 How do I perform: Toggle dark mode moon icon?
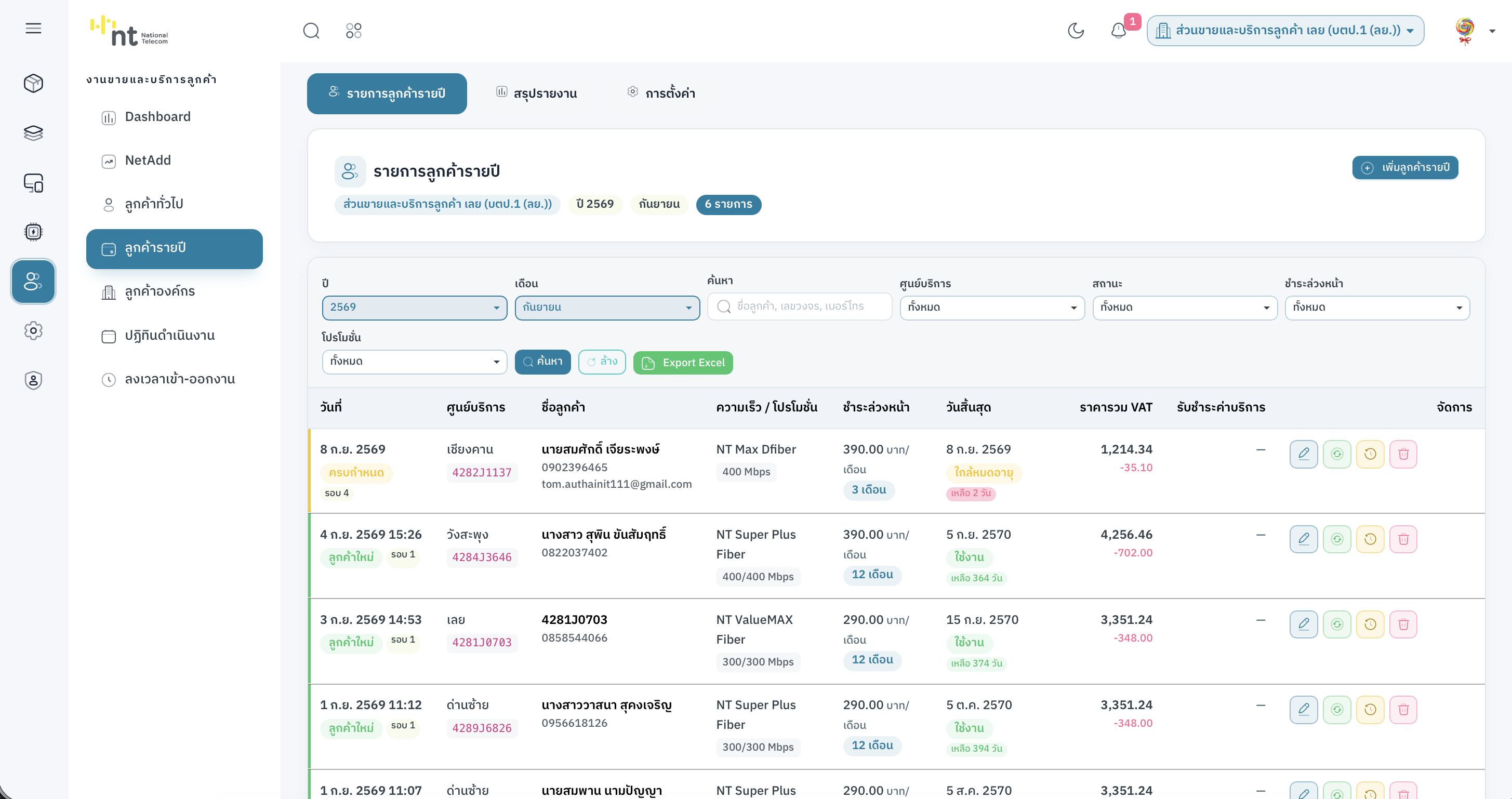[1076, 31]
